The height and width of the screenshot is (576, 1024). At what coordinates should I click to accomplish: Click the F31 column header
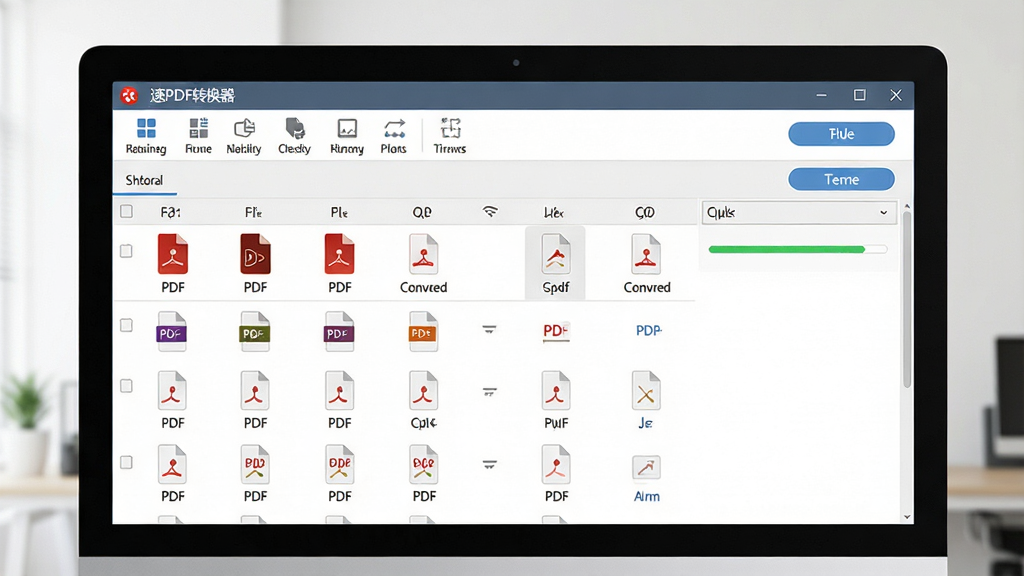click(170, 212)
